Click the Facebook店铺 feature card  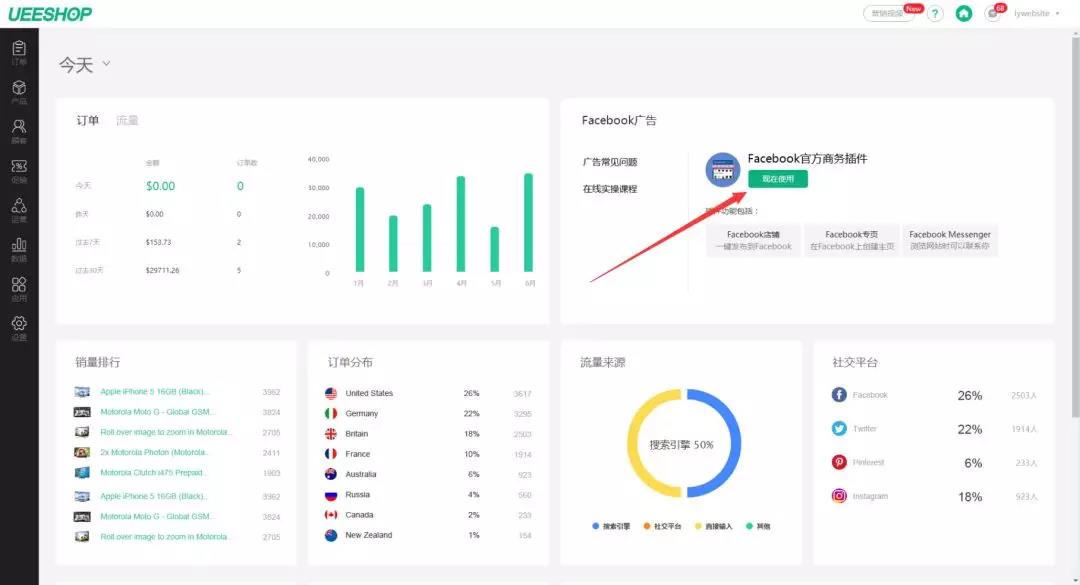coord(754,240)
